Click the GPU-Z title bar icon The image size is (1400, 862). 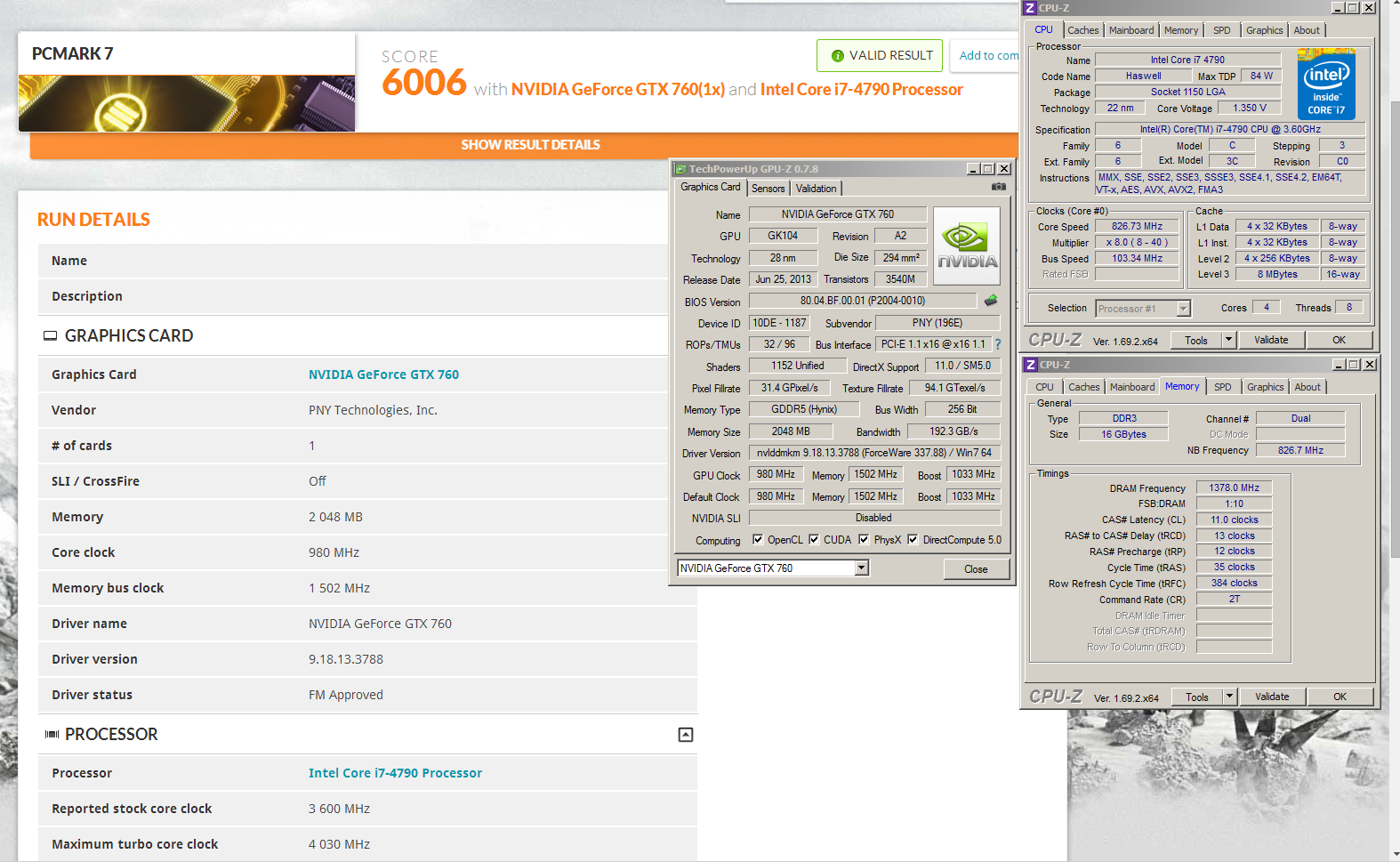pos(680,169)
